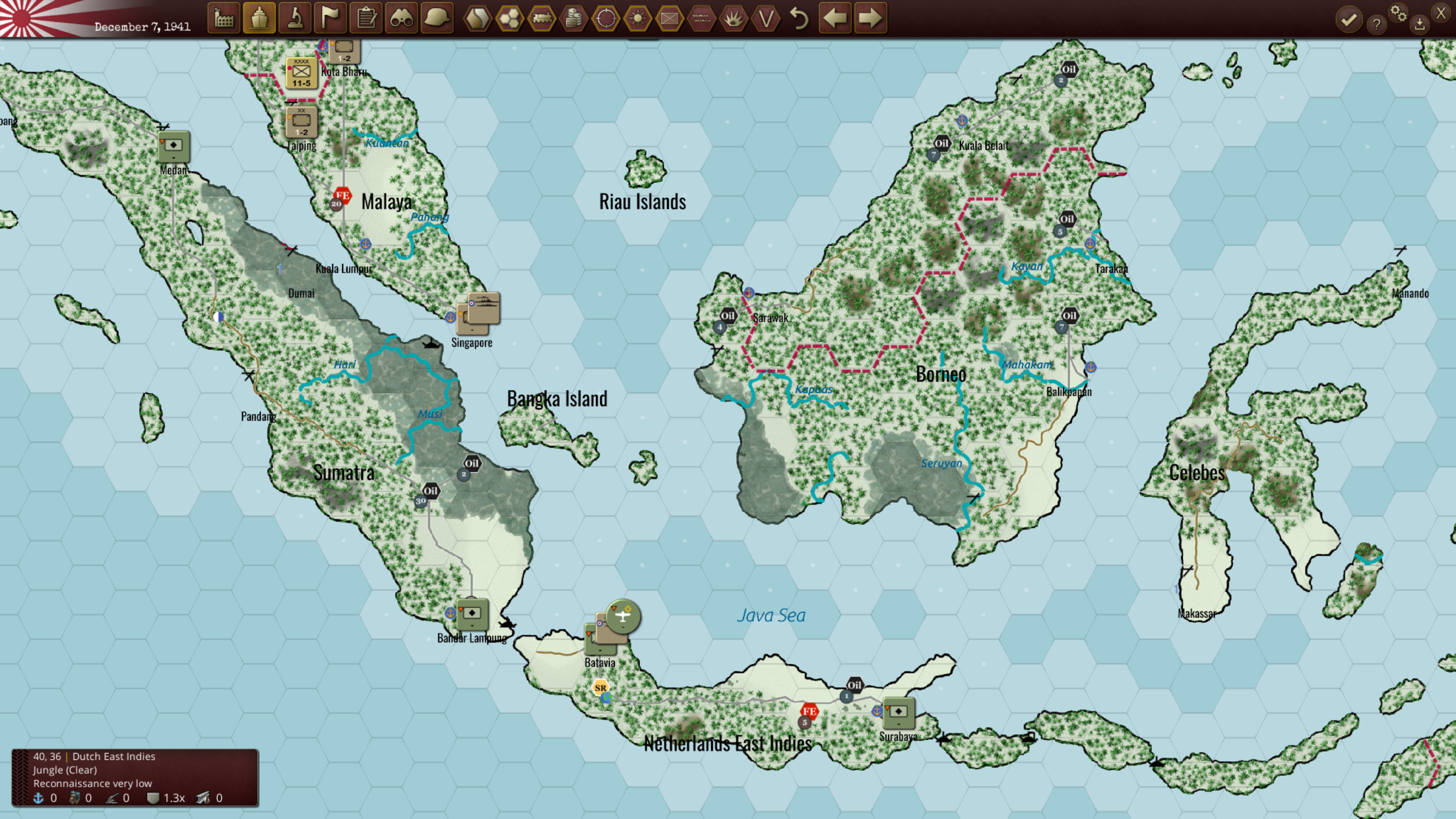
Task: Toggle the explosion combat overlay
Action: [x=733, y=19]
